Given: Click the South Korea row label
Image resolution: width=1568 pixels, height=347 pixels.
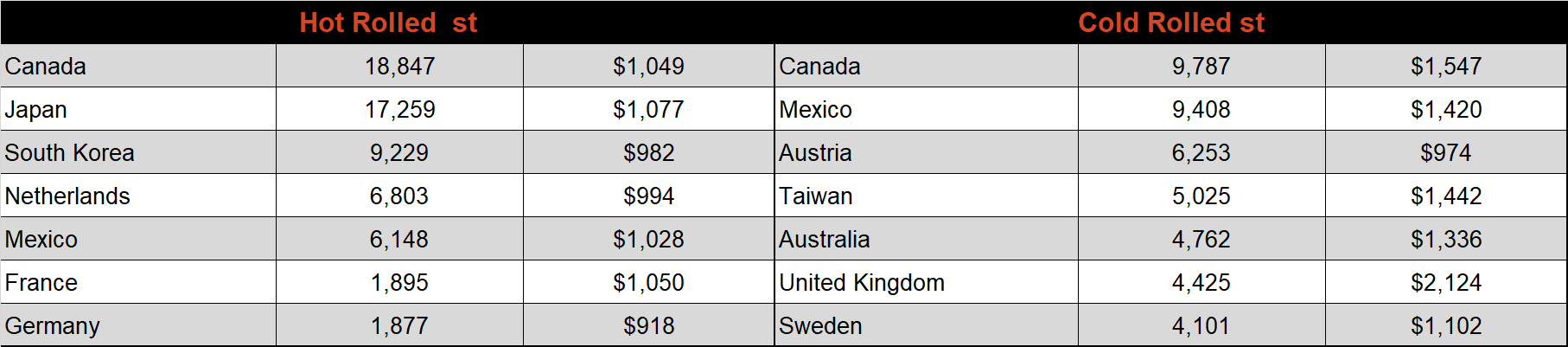Looking at the screenshot, I should [x=138, y=152].
